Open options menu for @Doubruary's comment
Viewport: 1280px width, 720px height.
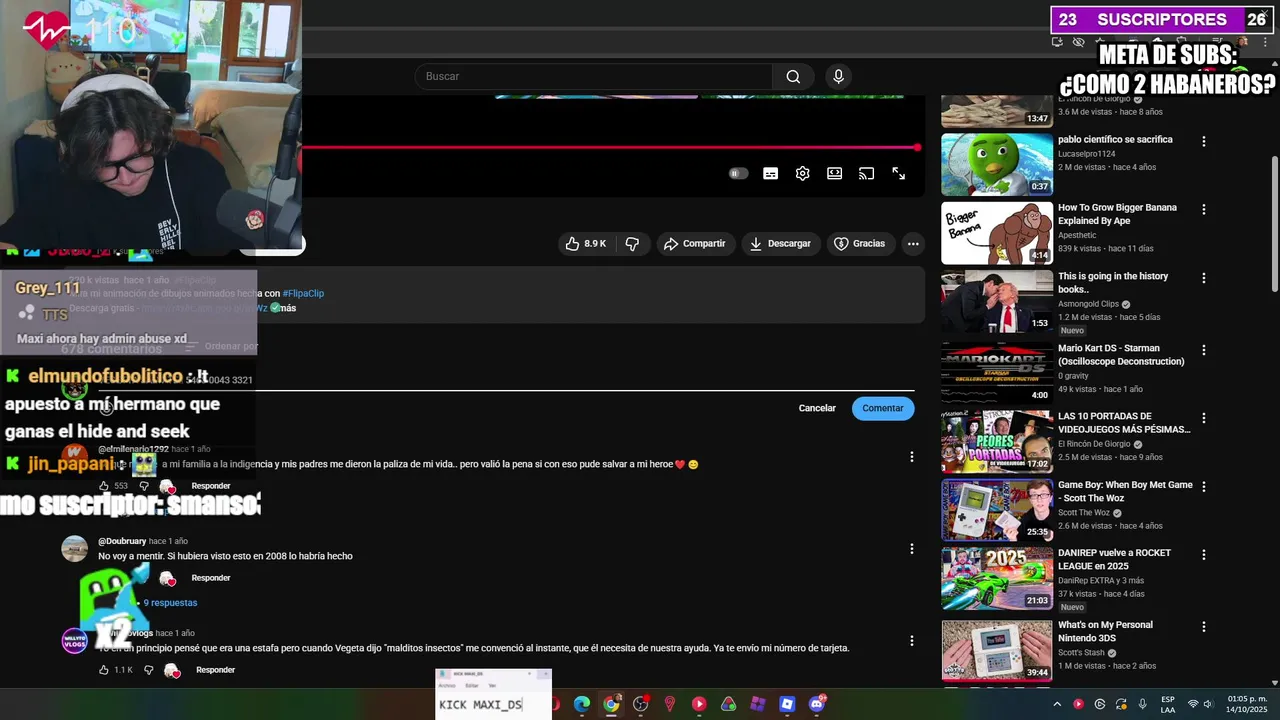(x=911, y=549)
